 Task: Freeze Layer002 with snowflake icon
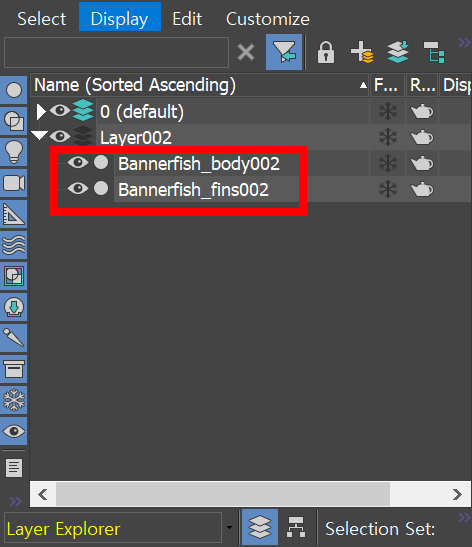(388, 137)
